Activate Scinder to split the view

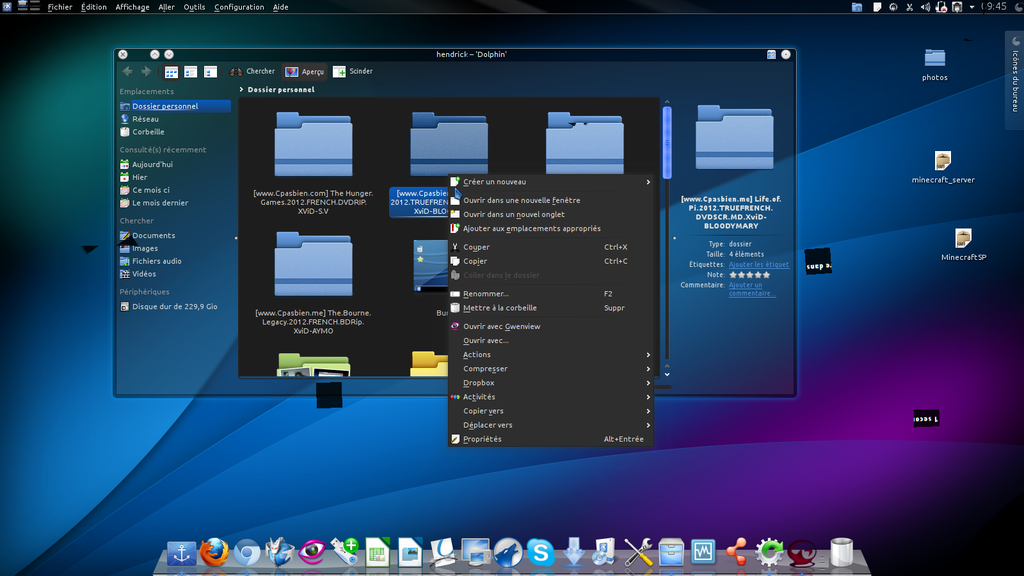353,71
